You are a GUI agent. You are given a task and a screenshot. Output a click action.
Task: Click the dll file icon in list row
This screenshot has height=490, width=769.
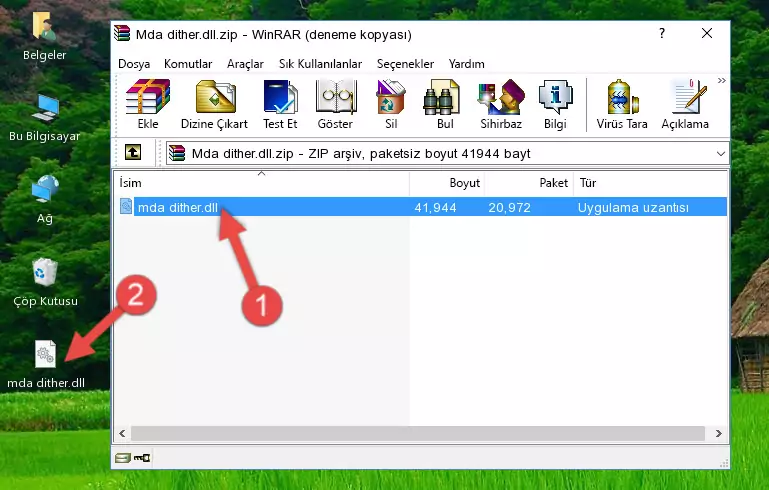(x=126, y=206)
